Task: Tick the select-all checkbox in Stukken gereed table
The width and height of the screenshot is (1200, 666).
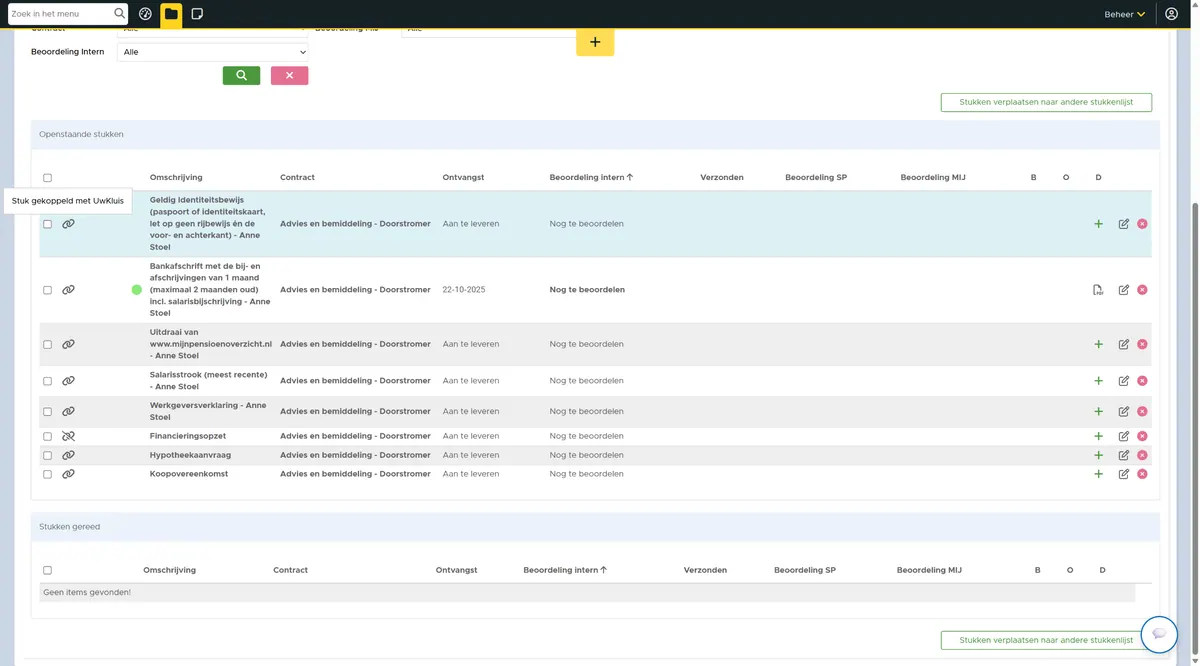Action: click(47, 570)
